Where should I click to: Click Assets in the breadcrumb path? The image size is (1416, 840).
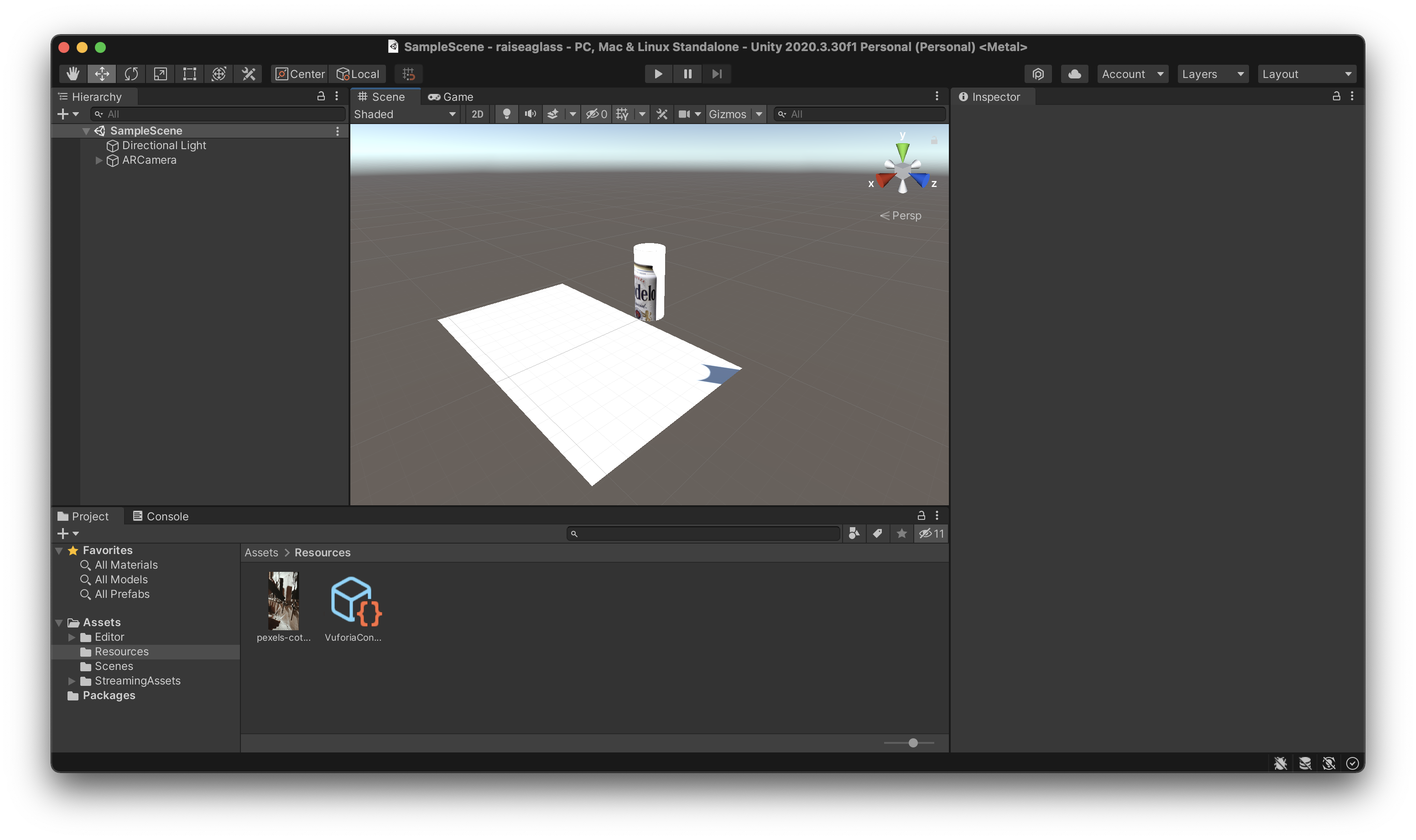[x=261, y=552]
